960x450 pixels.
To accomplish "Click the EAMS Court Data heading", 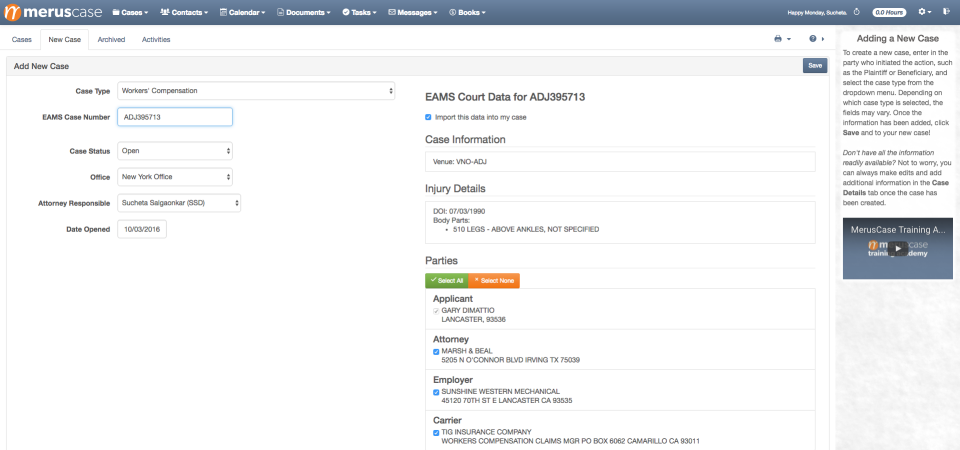I will [x=506, y=97].
